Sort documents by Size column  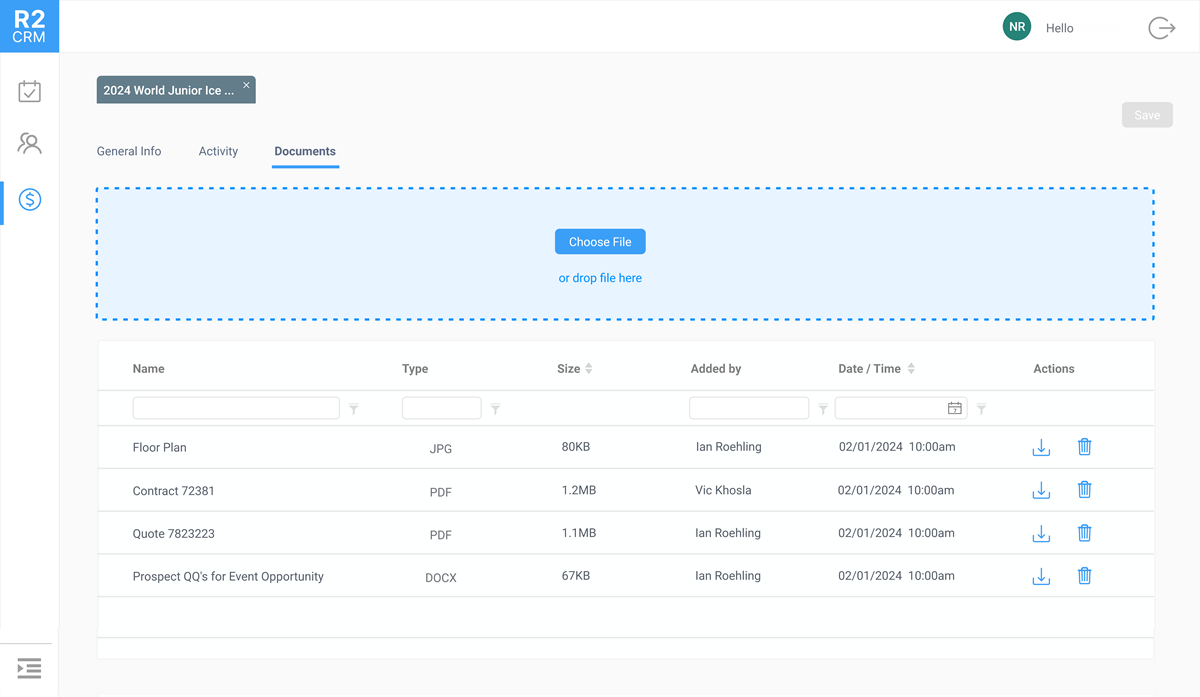(x=588, y=369)
